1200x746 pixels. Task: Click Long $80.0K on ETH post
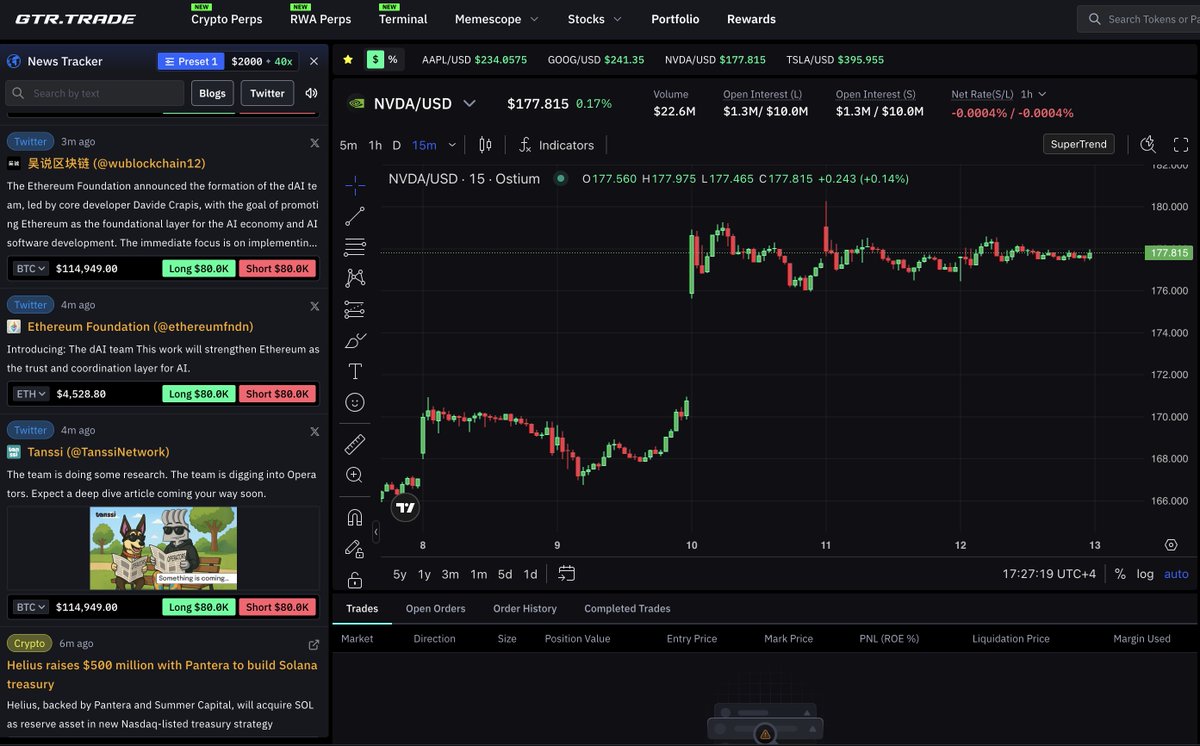(199, 394)
